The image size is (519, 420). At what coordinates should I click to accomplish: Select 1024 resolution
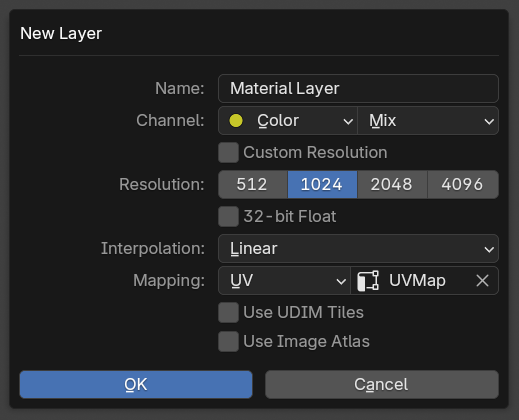click(x=322, y=185)
